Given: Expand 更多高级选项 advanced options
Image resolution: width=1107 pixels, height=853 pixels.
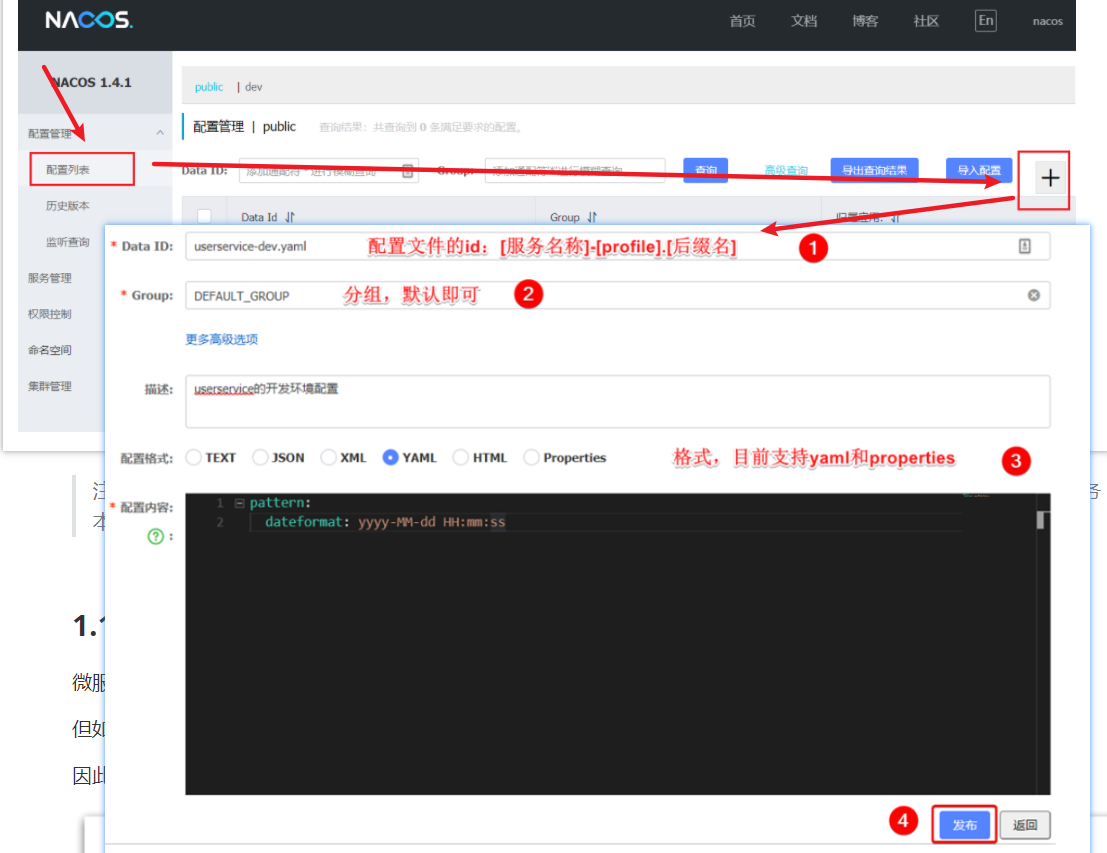Looking at the screenshot, I should click(221, 340).
